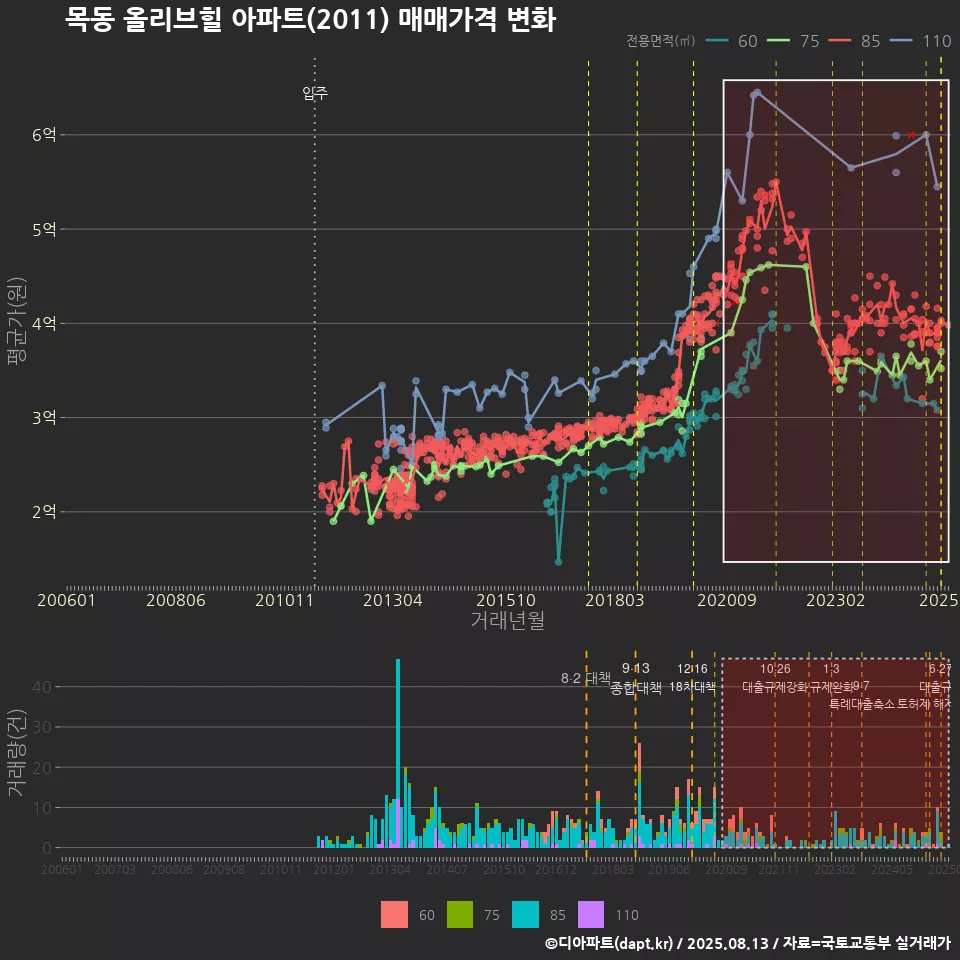Click the red x marker near 6억
This screenshot has height=960, width=960.
click(x=911, y=135)
